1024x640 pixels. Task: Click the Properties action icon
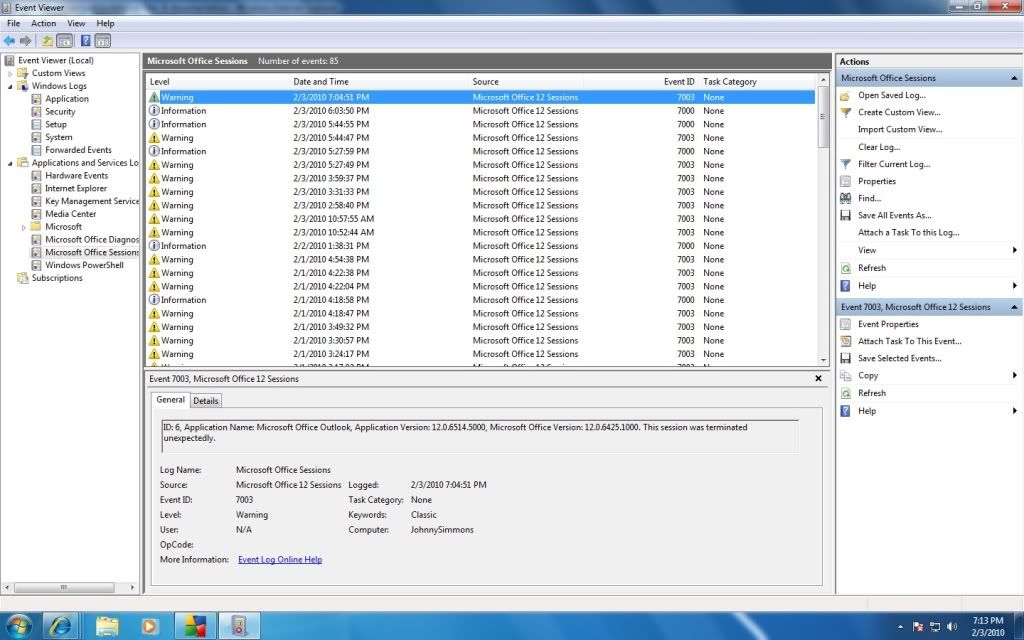846,181
